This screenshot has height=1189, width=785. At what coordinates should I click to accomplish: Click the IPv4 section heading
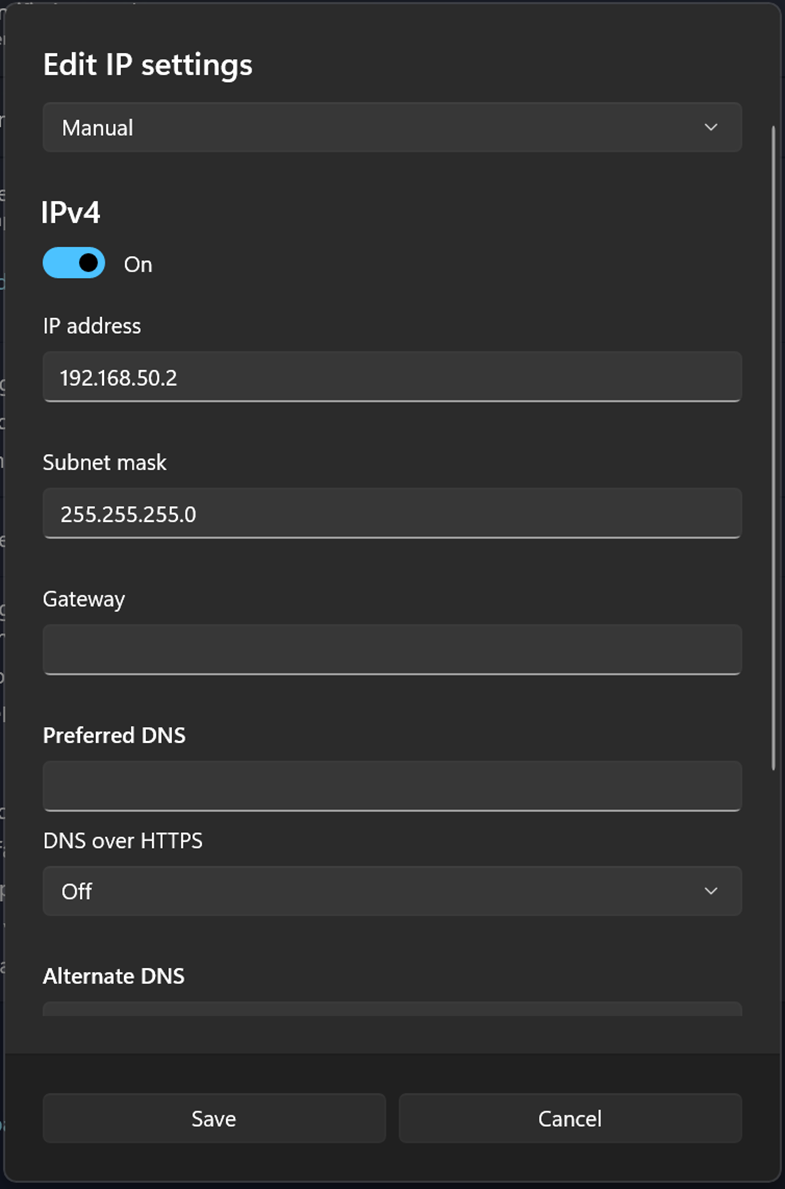[71, 212]
